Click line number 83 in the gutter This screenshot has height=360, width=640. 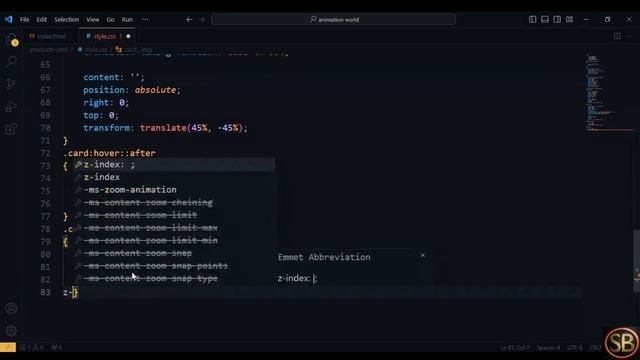(45, 292)
